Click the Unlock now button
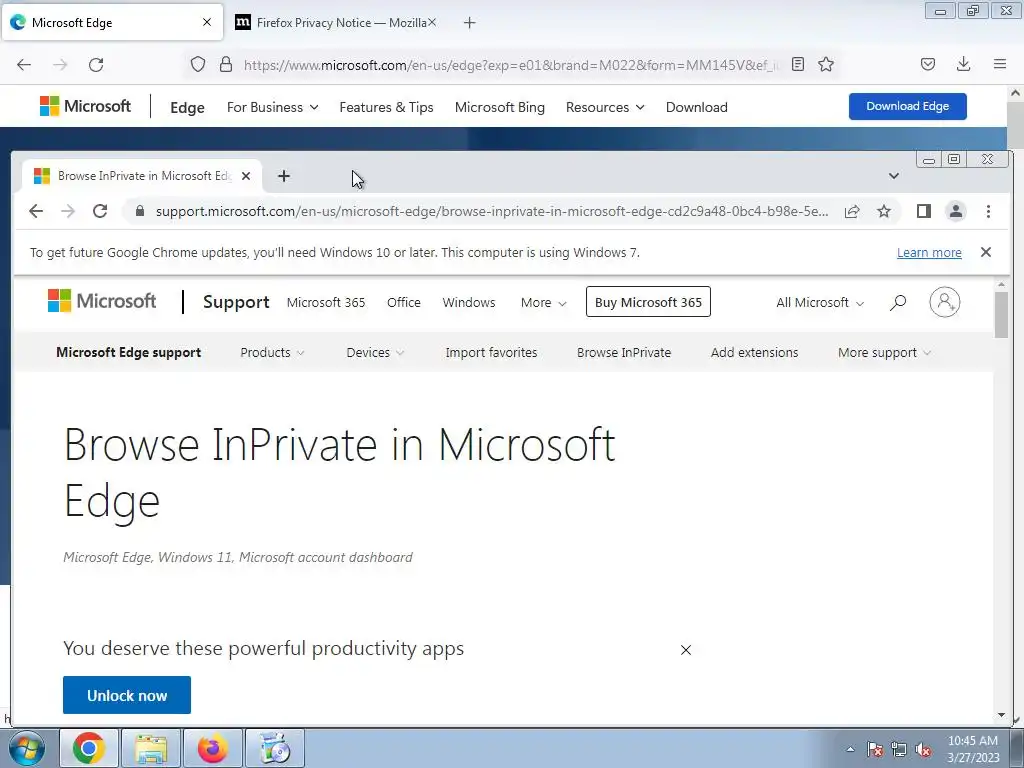The height and width of the screenshot is (768, 1024). pos(127,696)
